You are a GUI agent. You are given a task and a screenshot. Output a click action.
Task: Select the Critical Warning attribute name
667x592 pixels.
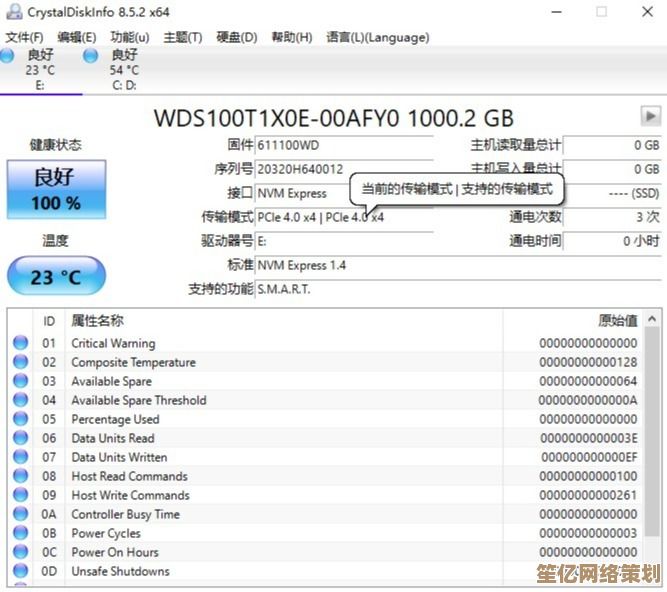[113, 343]
